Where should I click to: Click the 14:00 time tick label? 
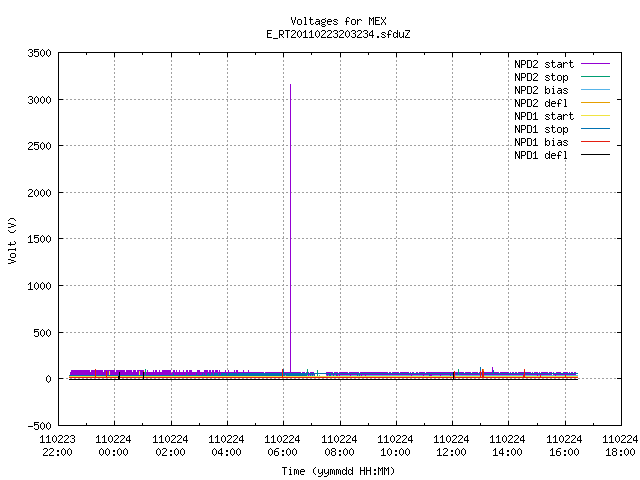coord(507,453)
